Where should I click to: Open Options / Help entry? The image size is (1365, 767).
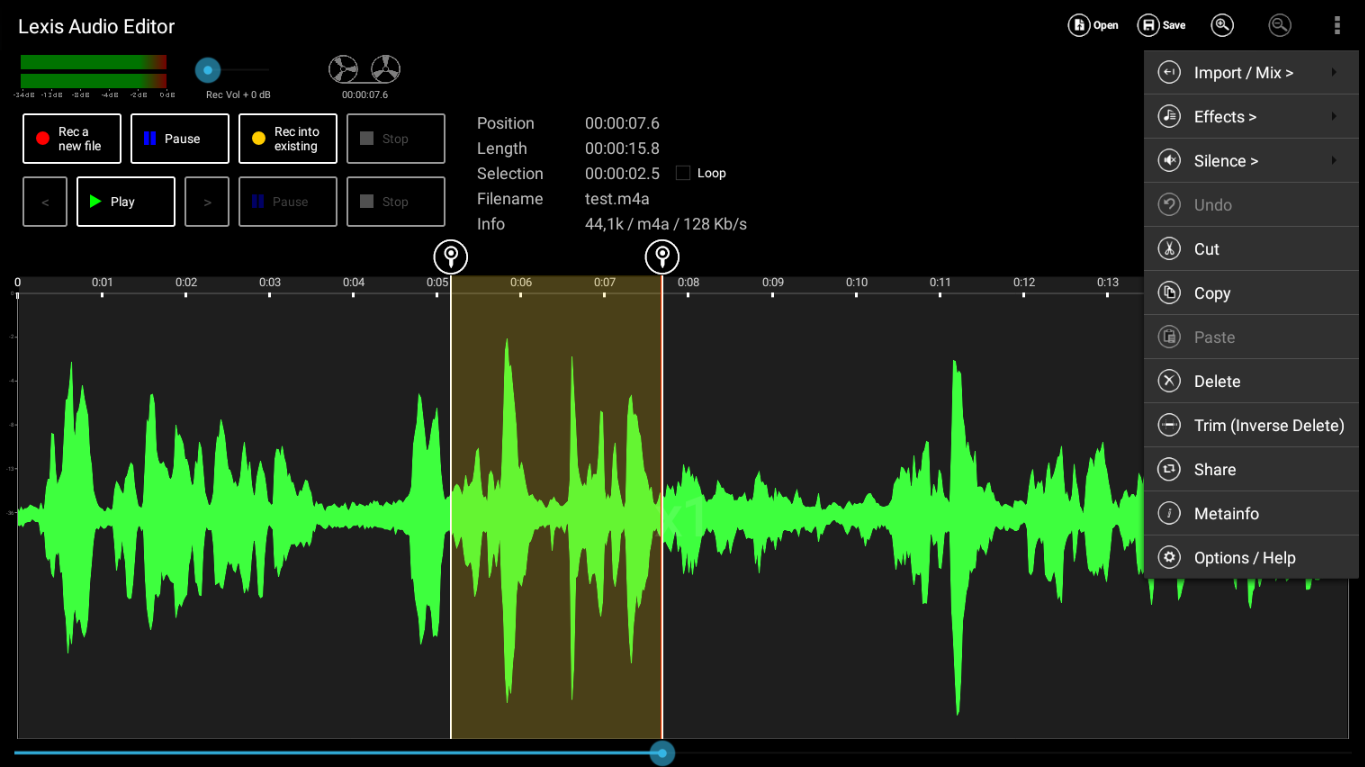pos(1251,557)
